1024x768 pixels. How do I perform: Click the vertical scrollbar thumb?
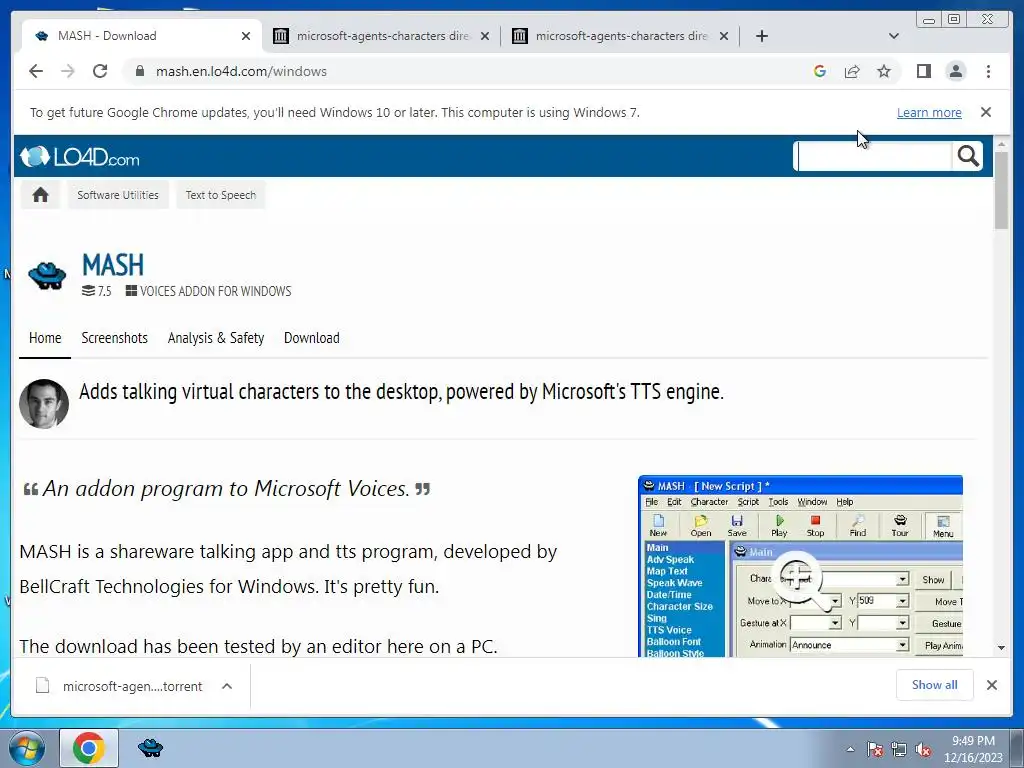1001,191
